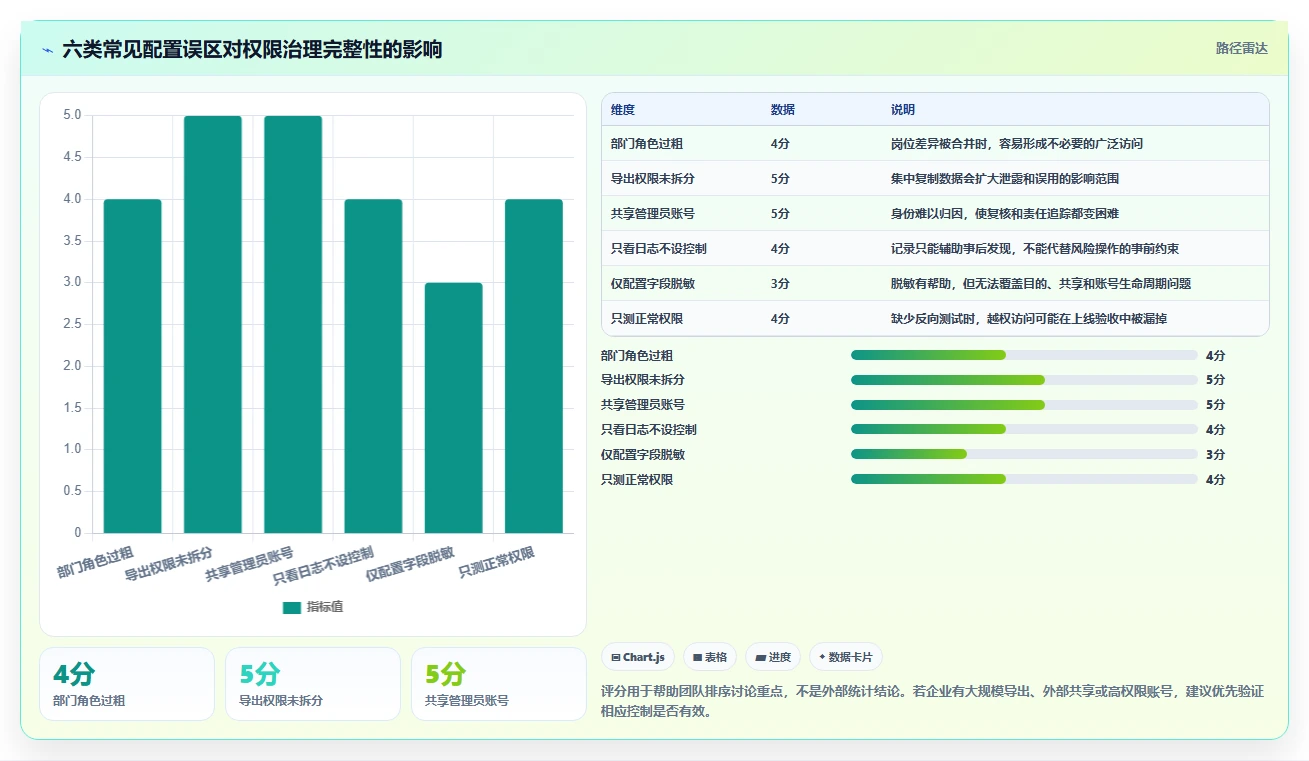Select the 部门角色过粗 table row cell
This screenshot has width=1309, height=761.
tap(647, 144)
